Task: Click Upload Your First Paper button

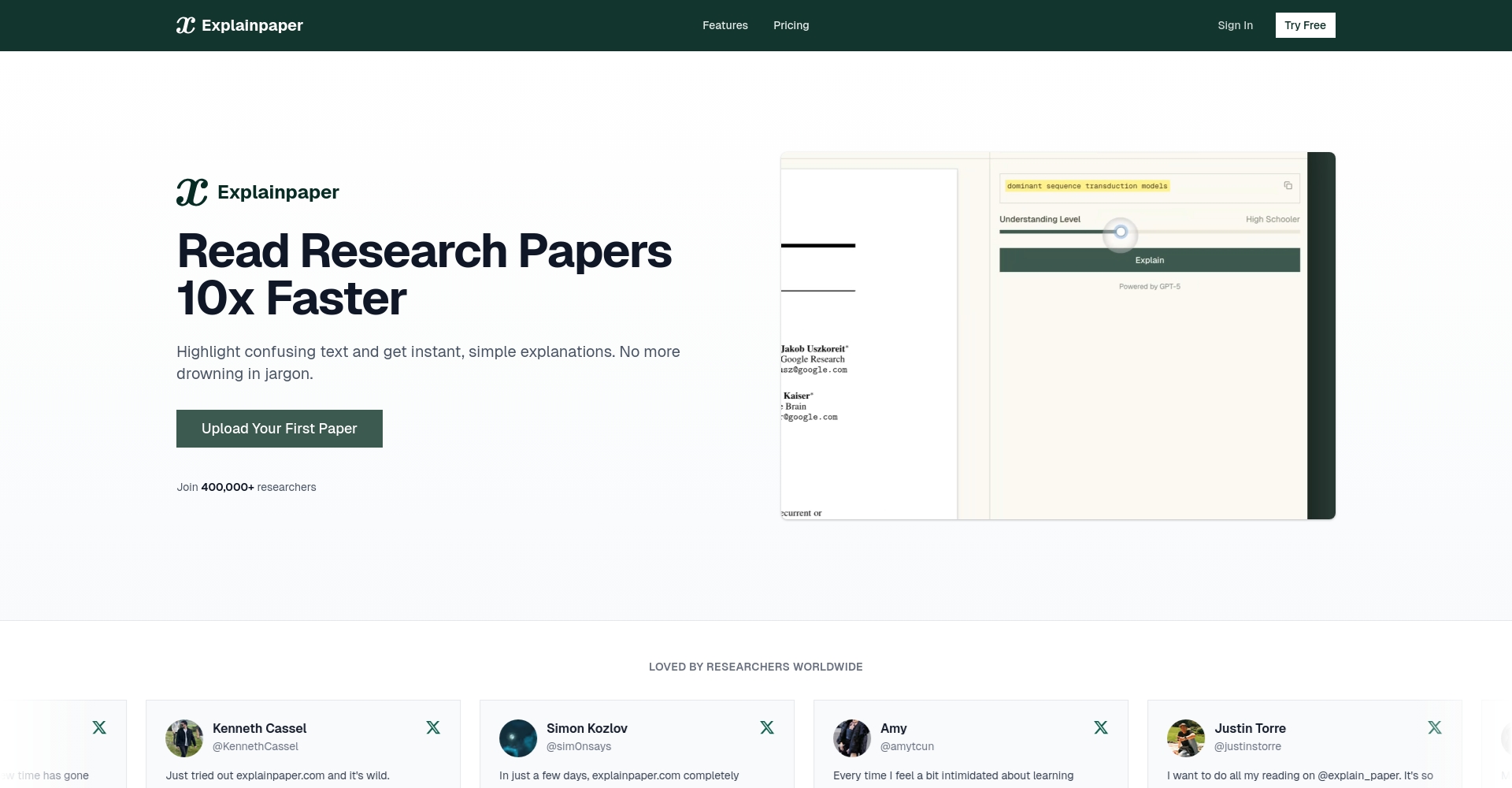Action: coord(280,429)
